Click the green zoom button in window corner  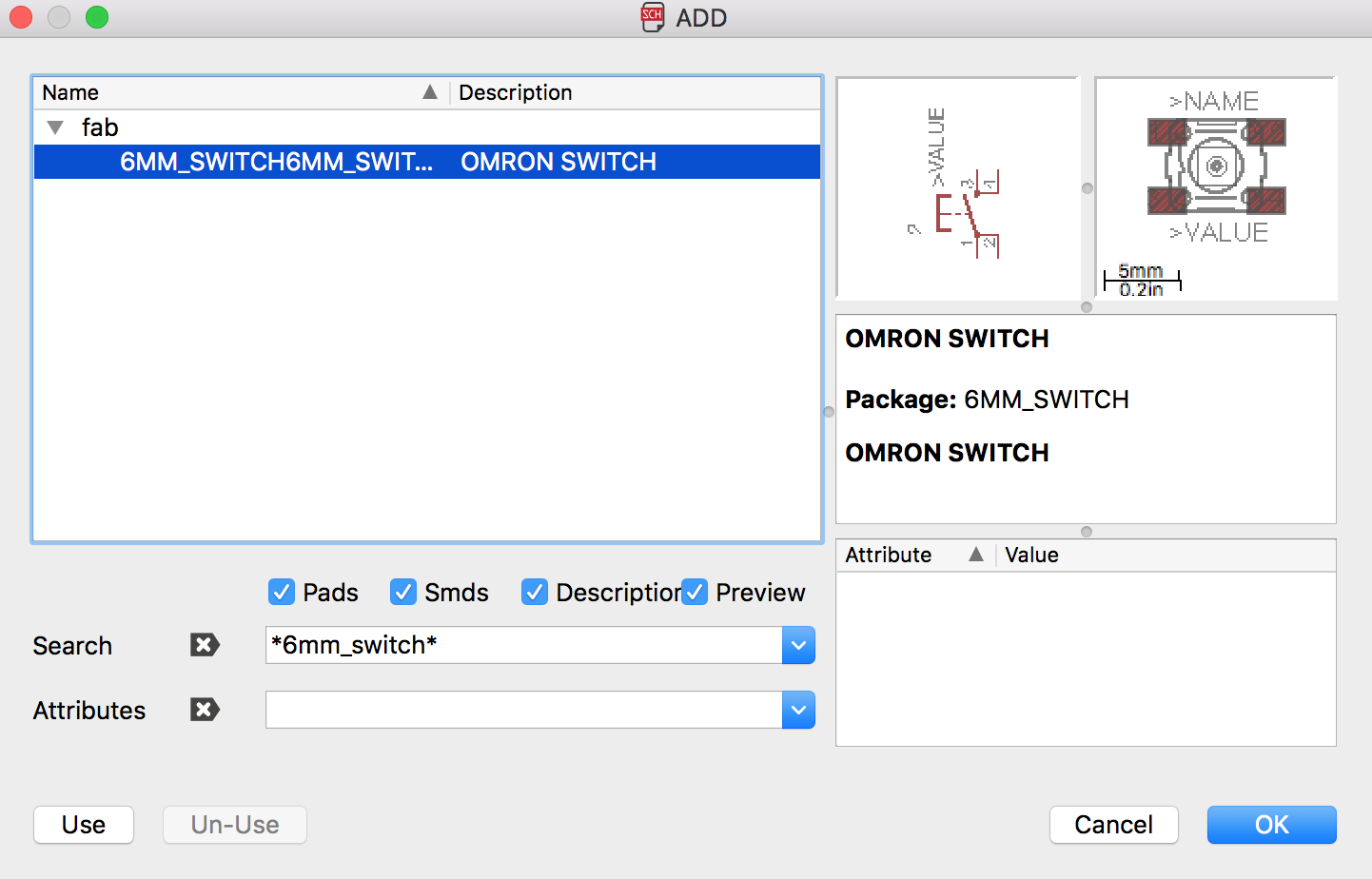tap(95, 17)
